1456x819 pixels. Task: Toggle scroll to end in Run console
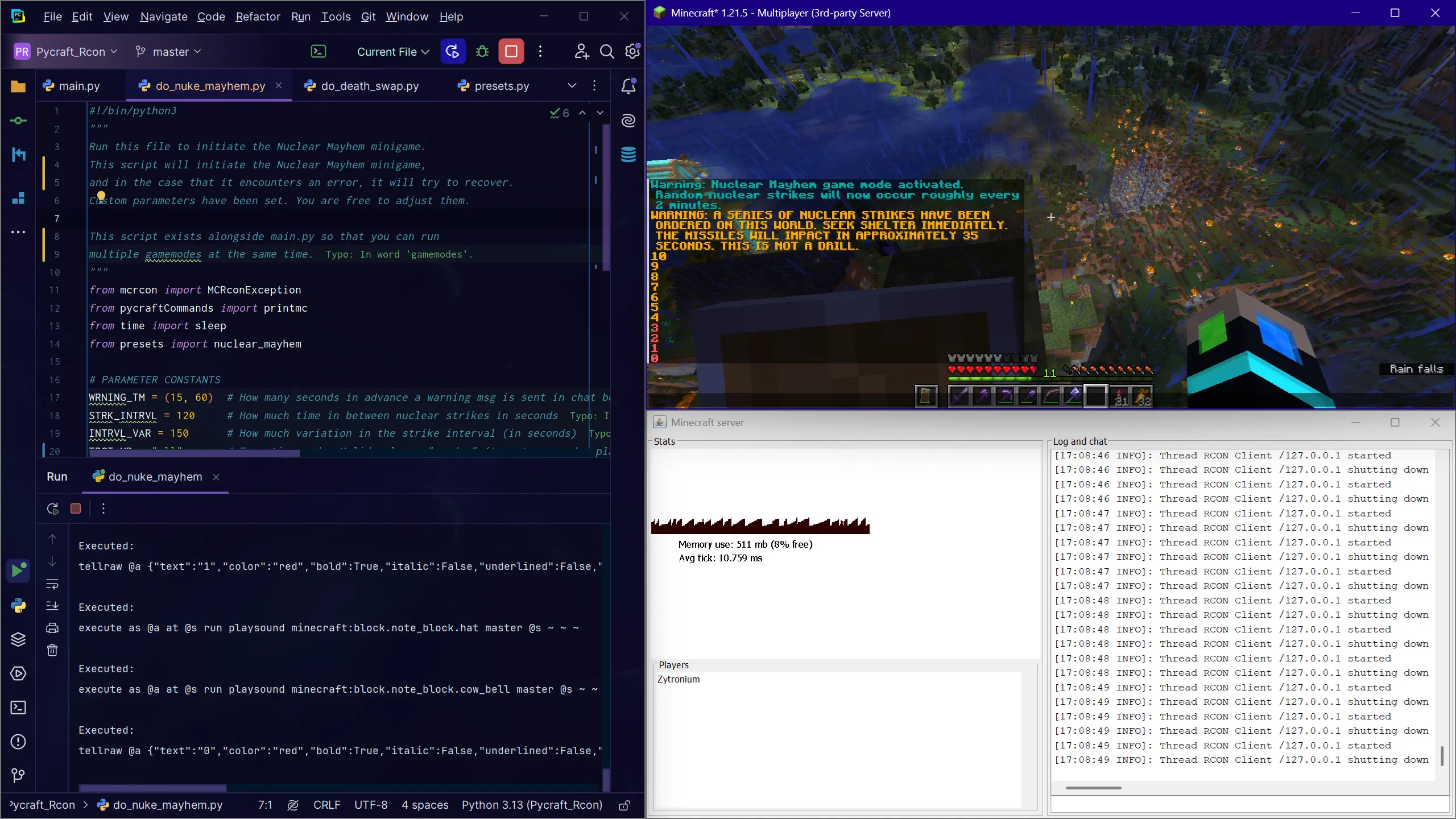pos(52,606)
